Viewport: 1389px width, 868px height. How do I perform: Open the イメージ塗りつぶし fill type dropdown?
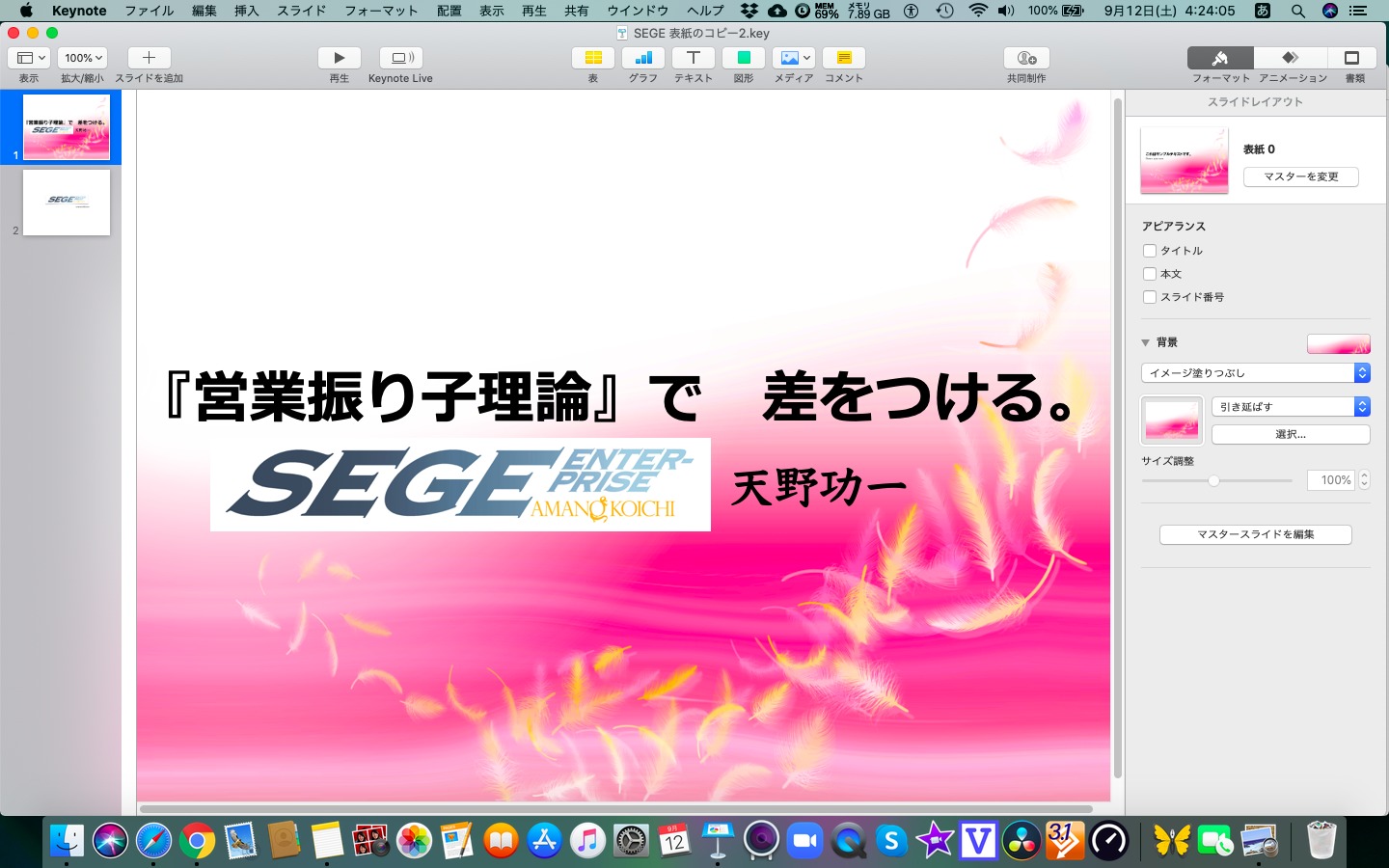1255,373
